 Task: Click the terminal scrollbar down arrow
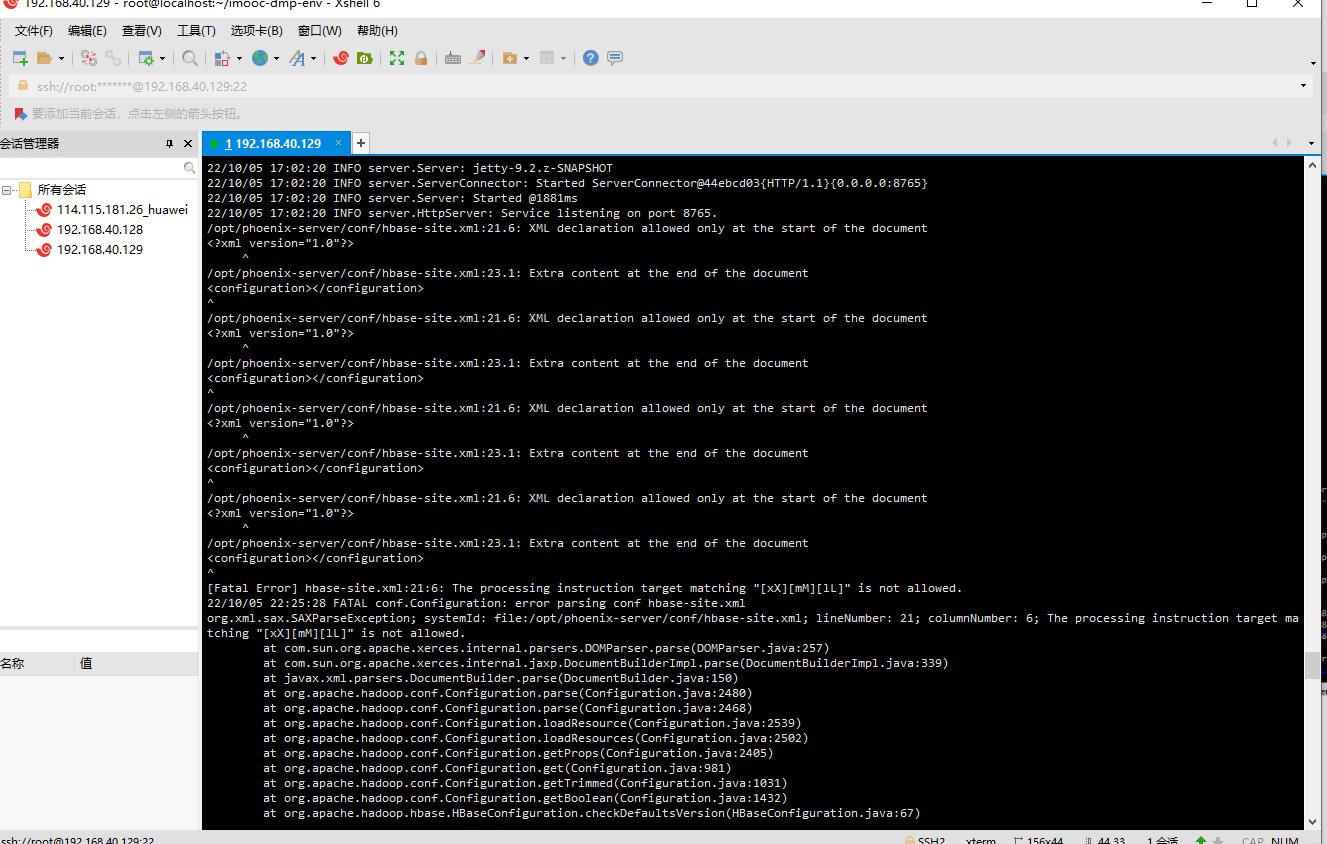(x=1312, y=820)
